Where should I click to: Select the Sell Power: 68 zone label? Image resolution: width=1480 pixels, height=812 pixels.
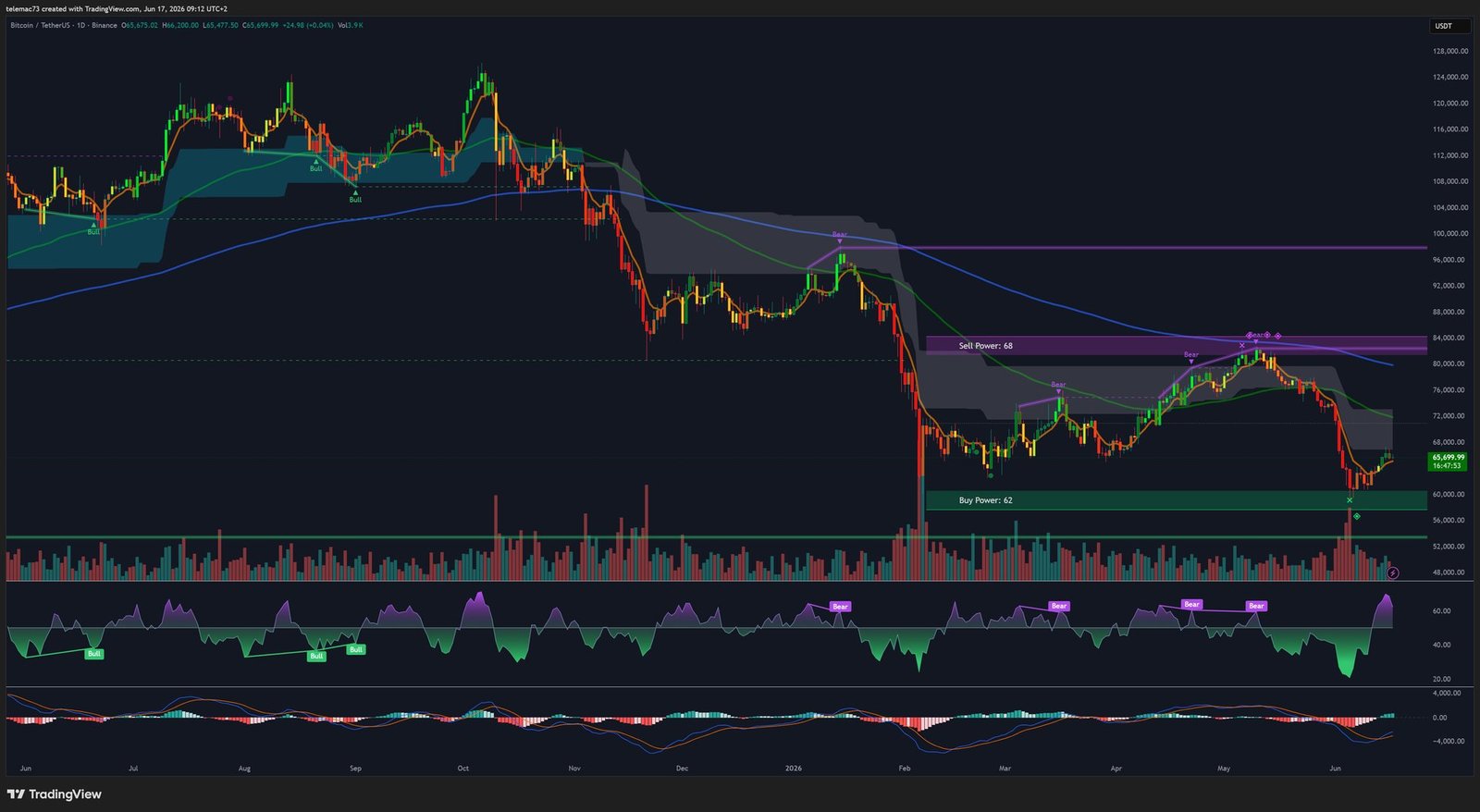click(x=985, y=346)
